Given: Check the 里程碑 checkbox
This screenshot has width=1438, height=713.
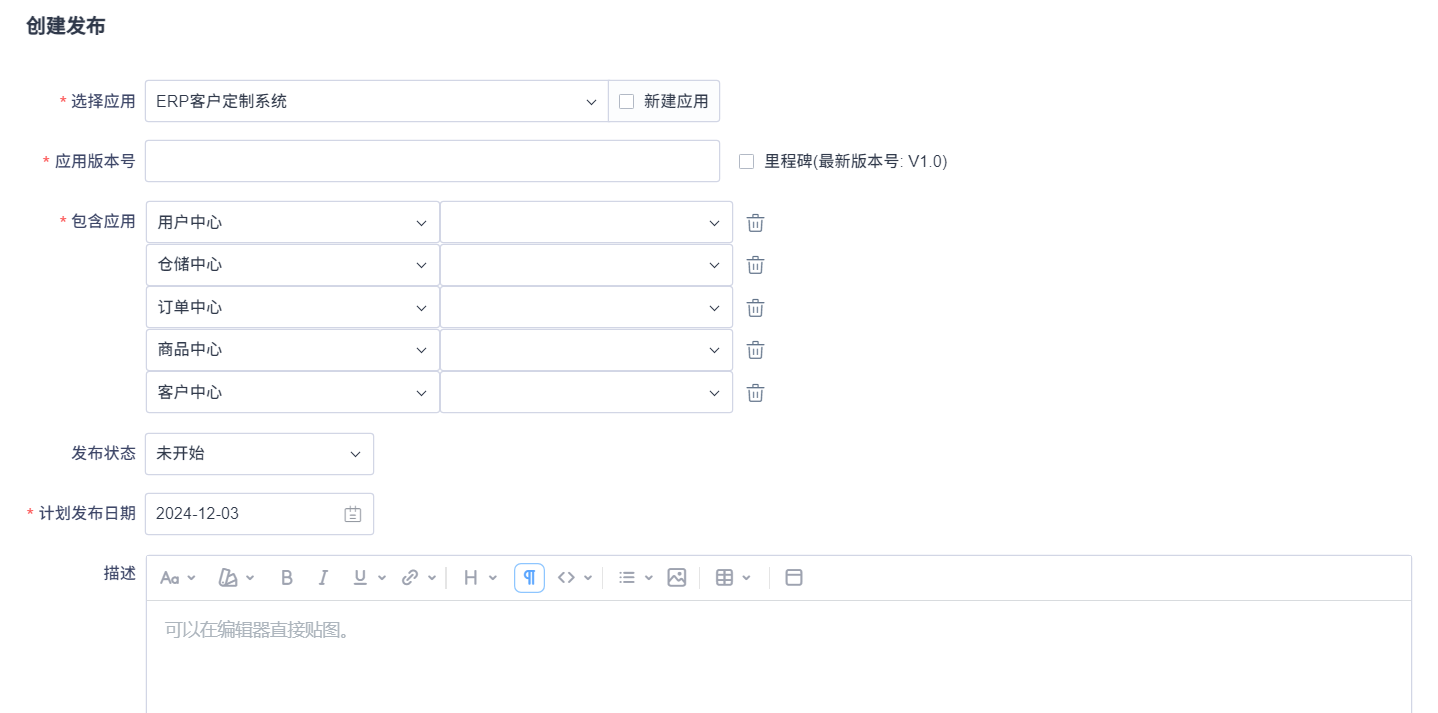Looking at the screenshot, I should [x=746, y=162].
